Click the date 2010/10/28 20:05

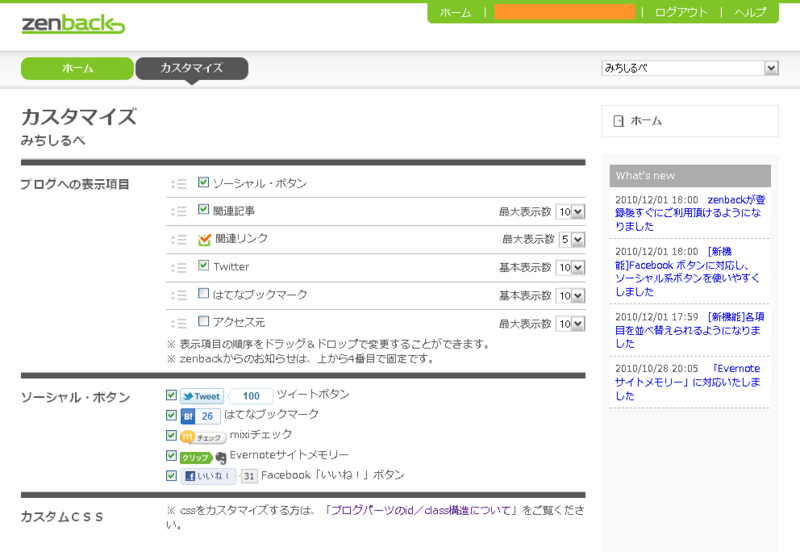click(x=656, y=369)
